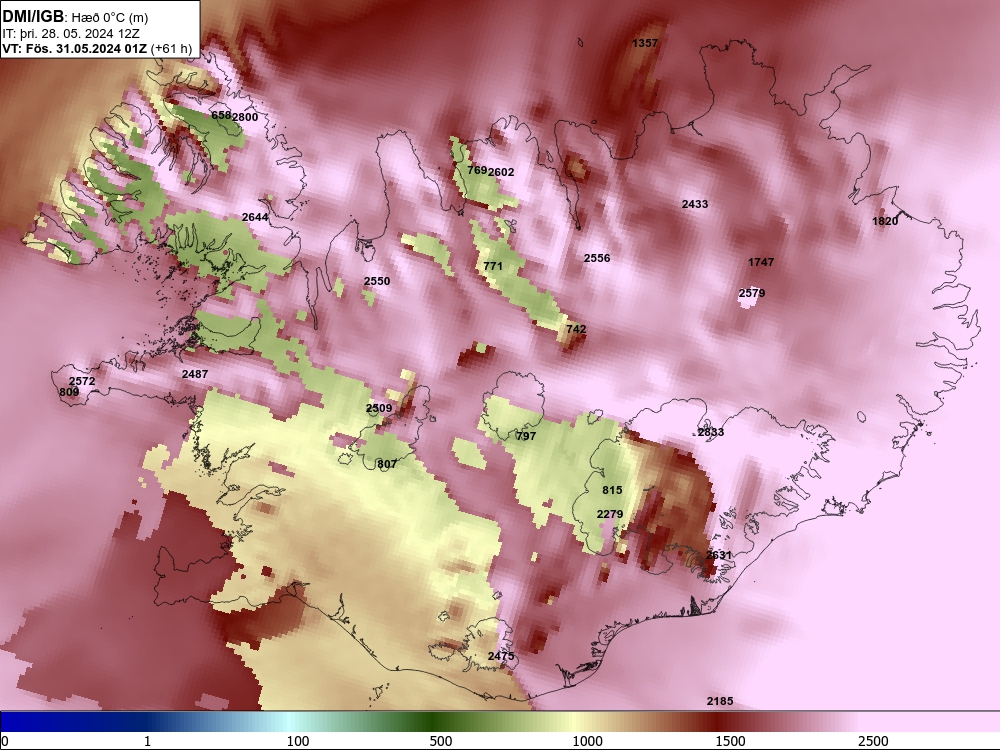1000x750 pixels.
Task: Click the map value 2572
Action: pos(82,381)
